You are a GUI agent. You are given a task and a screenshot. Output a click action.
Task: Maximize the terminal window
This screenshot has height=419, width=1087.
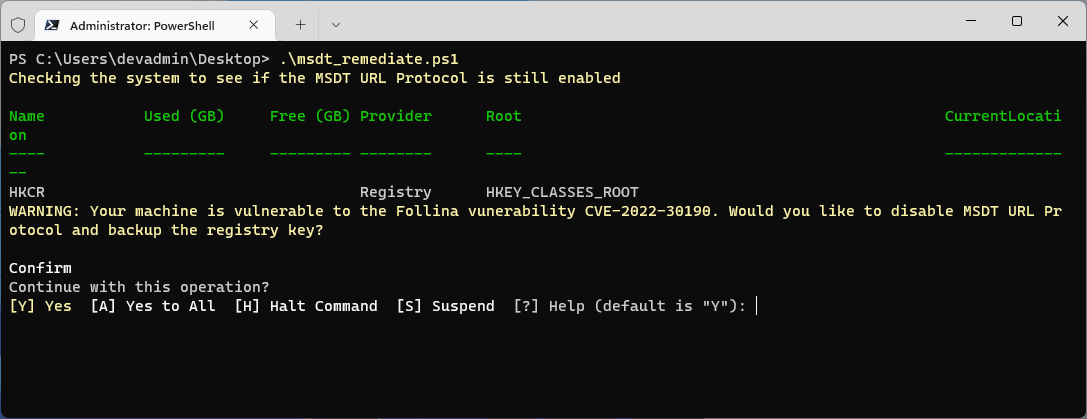point(1016,21)
